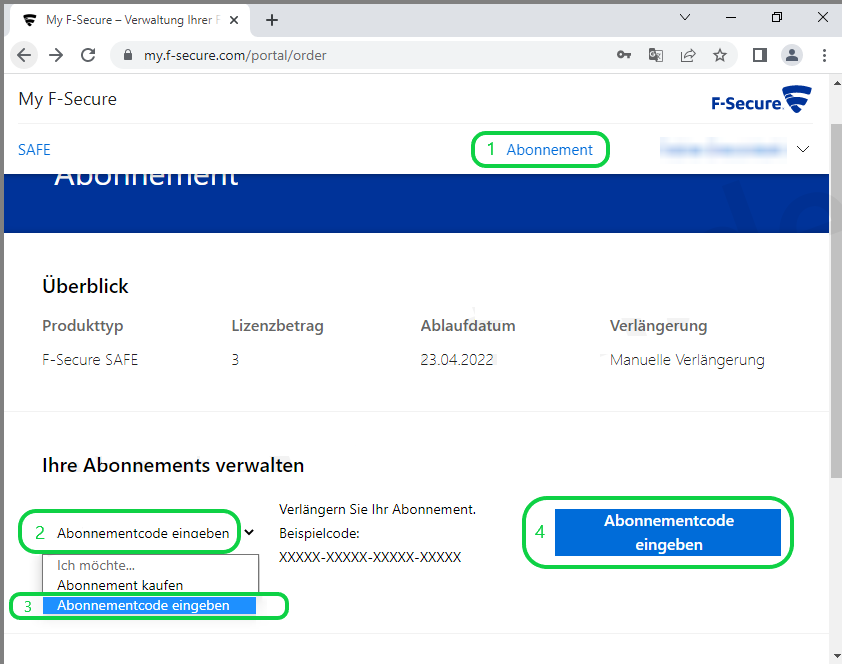Click the 'Ihre Abonnements verwalten' heading
This screenshot has width=842, height=664.
(173, 465)
